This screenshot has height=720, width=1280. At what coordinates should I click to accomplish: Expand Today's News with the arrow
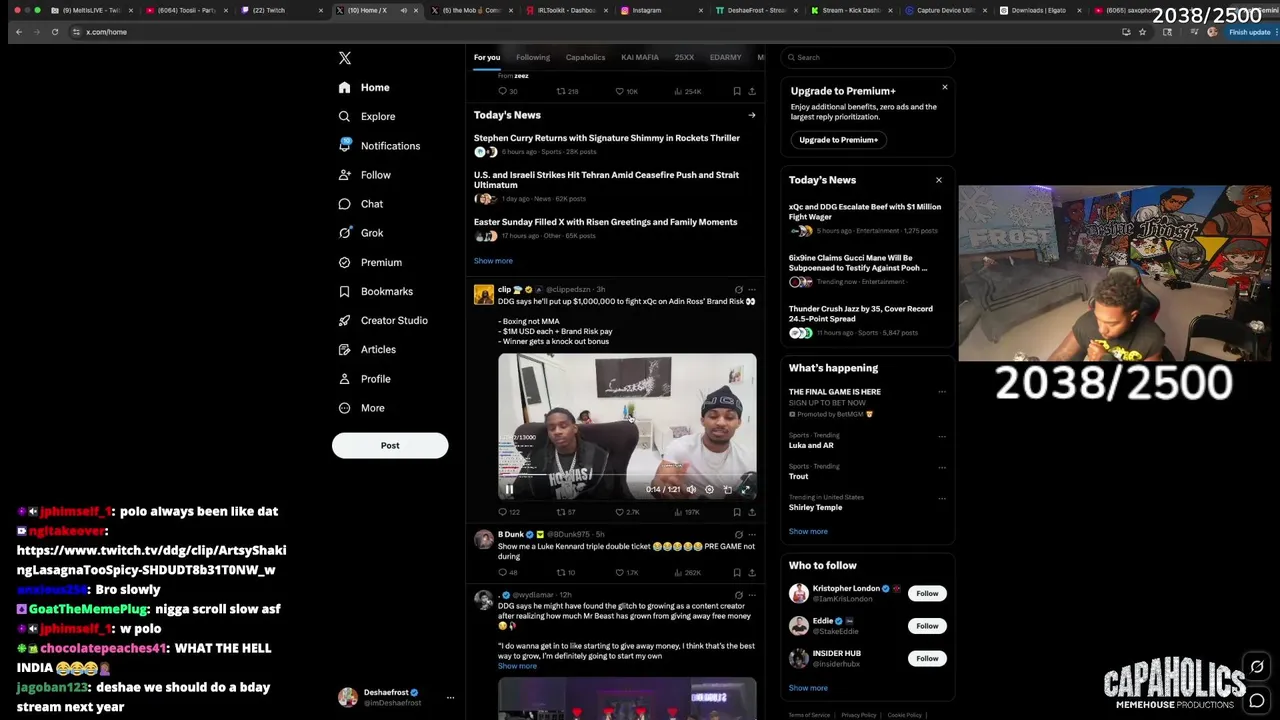[x=752, y=115]
